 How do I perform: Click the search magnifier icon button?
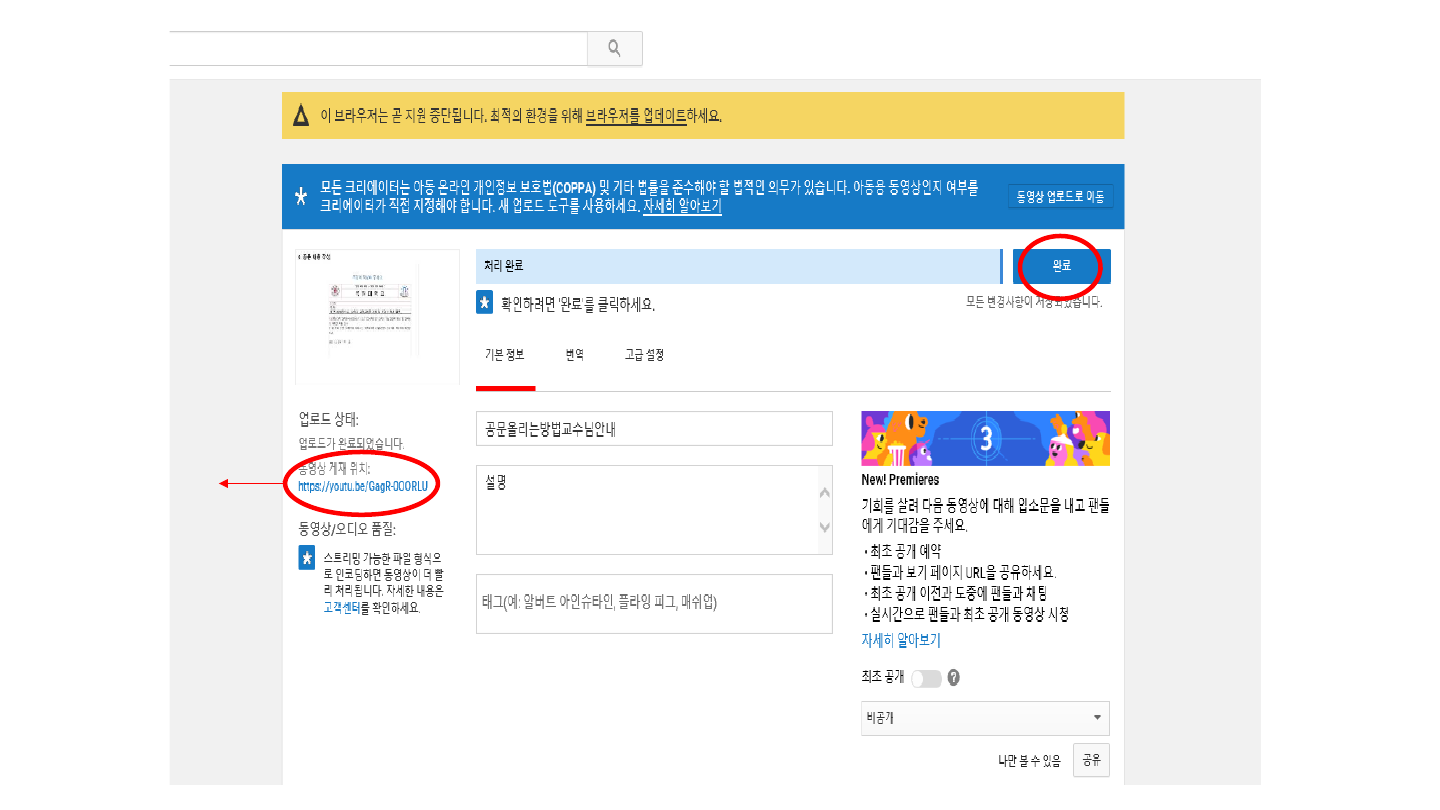614,48
